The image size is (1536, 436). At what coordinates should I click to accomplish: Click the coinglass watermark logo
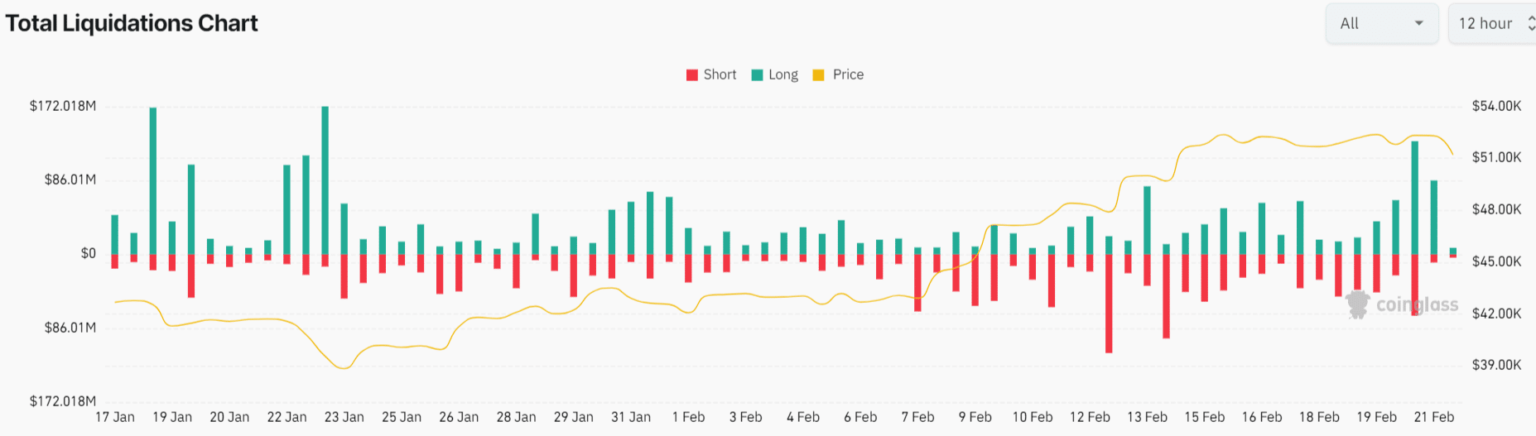click(1402, 305)
